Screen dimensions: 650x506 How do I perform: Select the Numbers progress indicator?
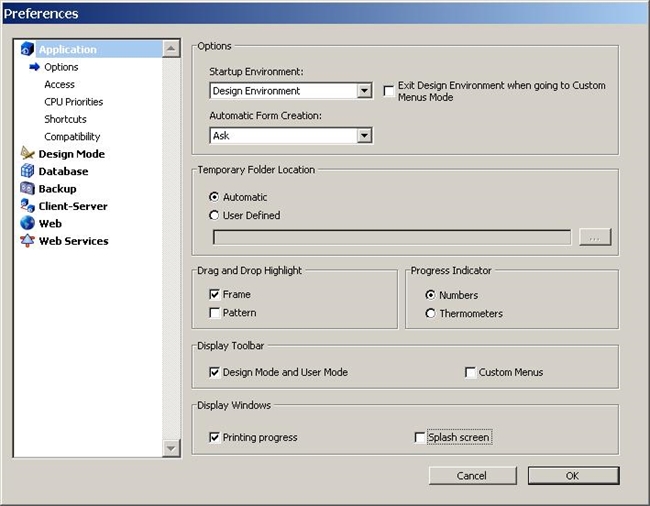pyautogui.click(x=430, y=295)
